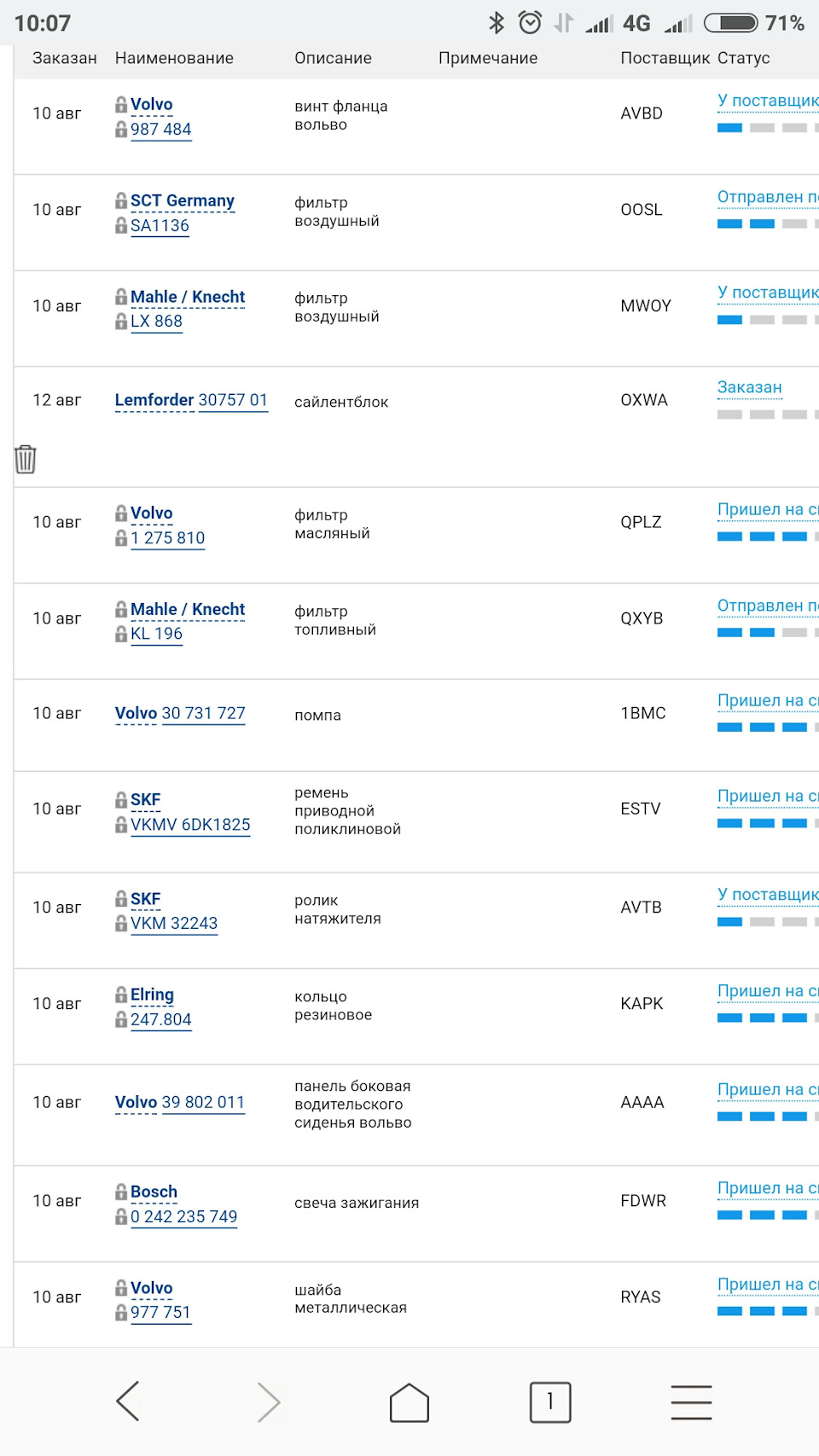
Task: Tap the lock icon next to SCT Germany
Action: (x=121, y=200)
